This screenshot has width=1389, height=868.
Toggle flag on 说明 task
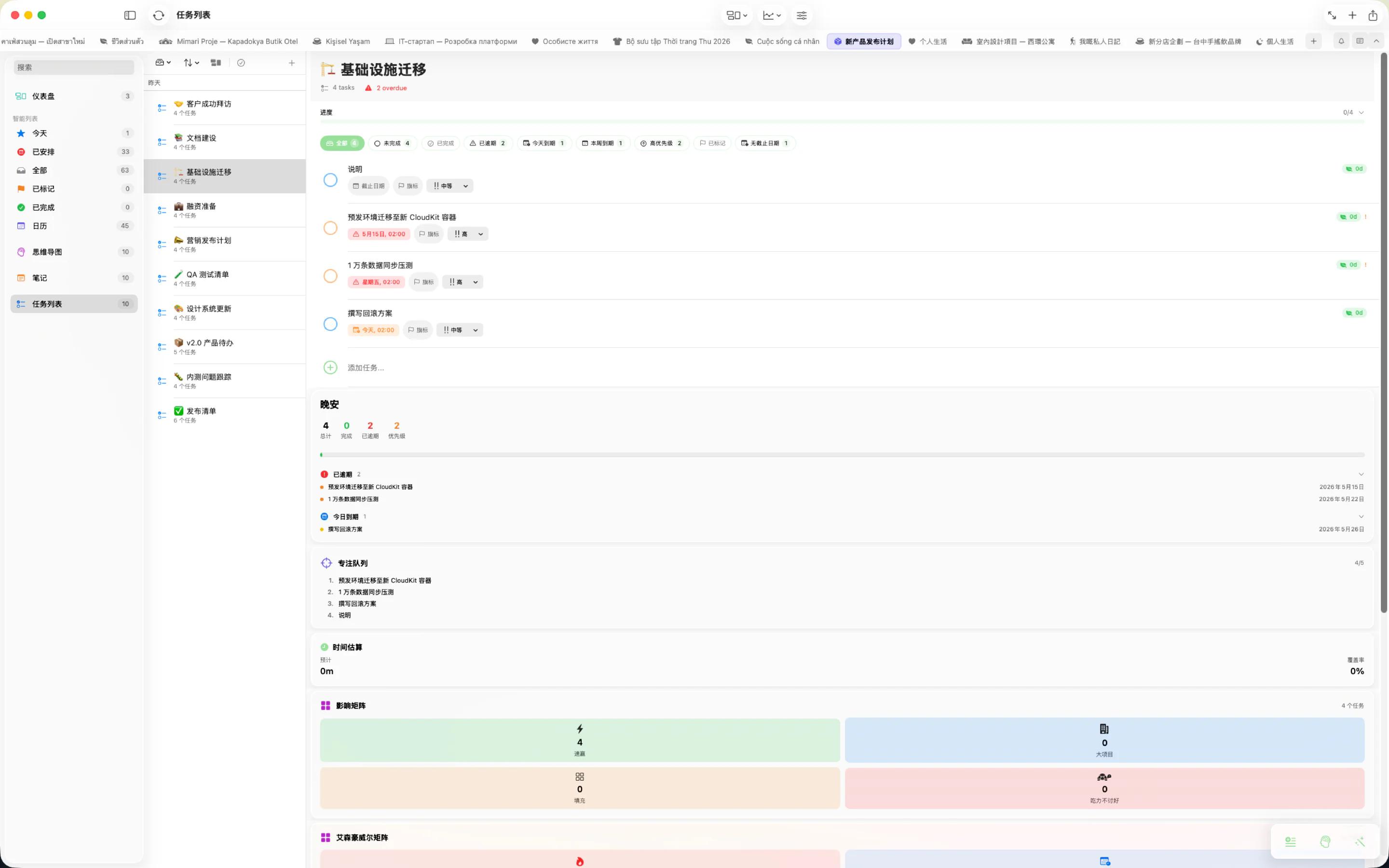click(x=408, y=186)
